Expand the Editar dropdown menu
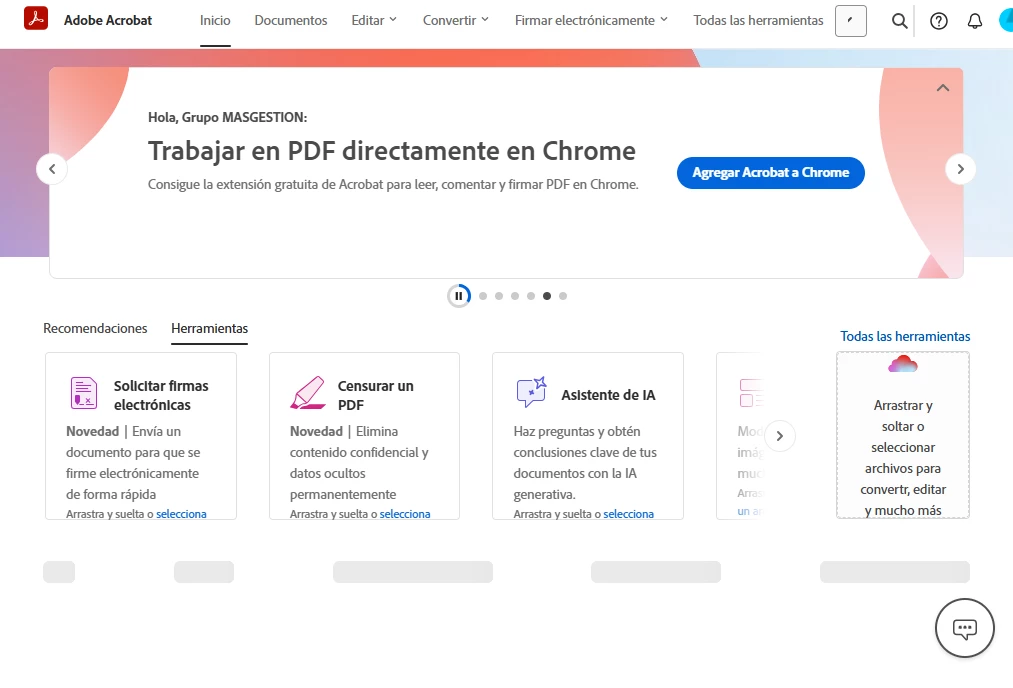Image resolution: width=1013 pixels, height=688 pixels. (x=374, y=21)
